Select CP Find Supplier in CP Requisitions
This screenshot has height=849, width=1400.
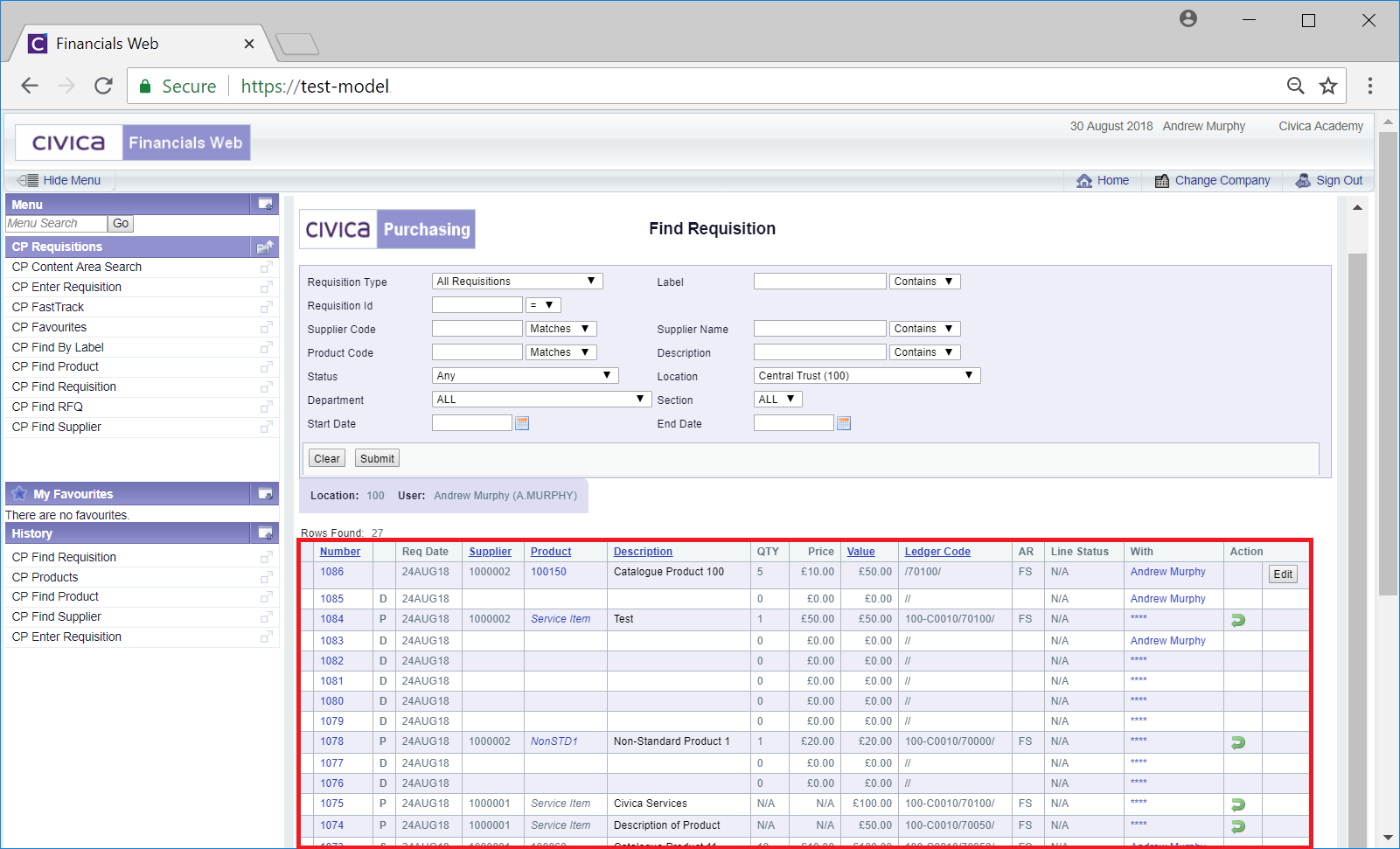[57, 427]
